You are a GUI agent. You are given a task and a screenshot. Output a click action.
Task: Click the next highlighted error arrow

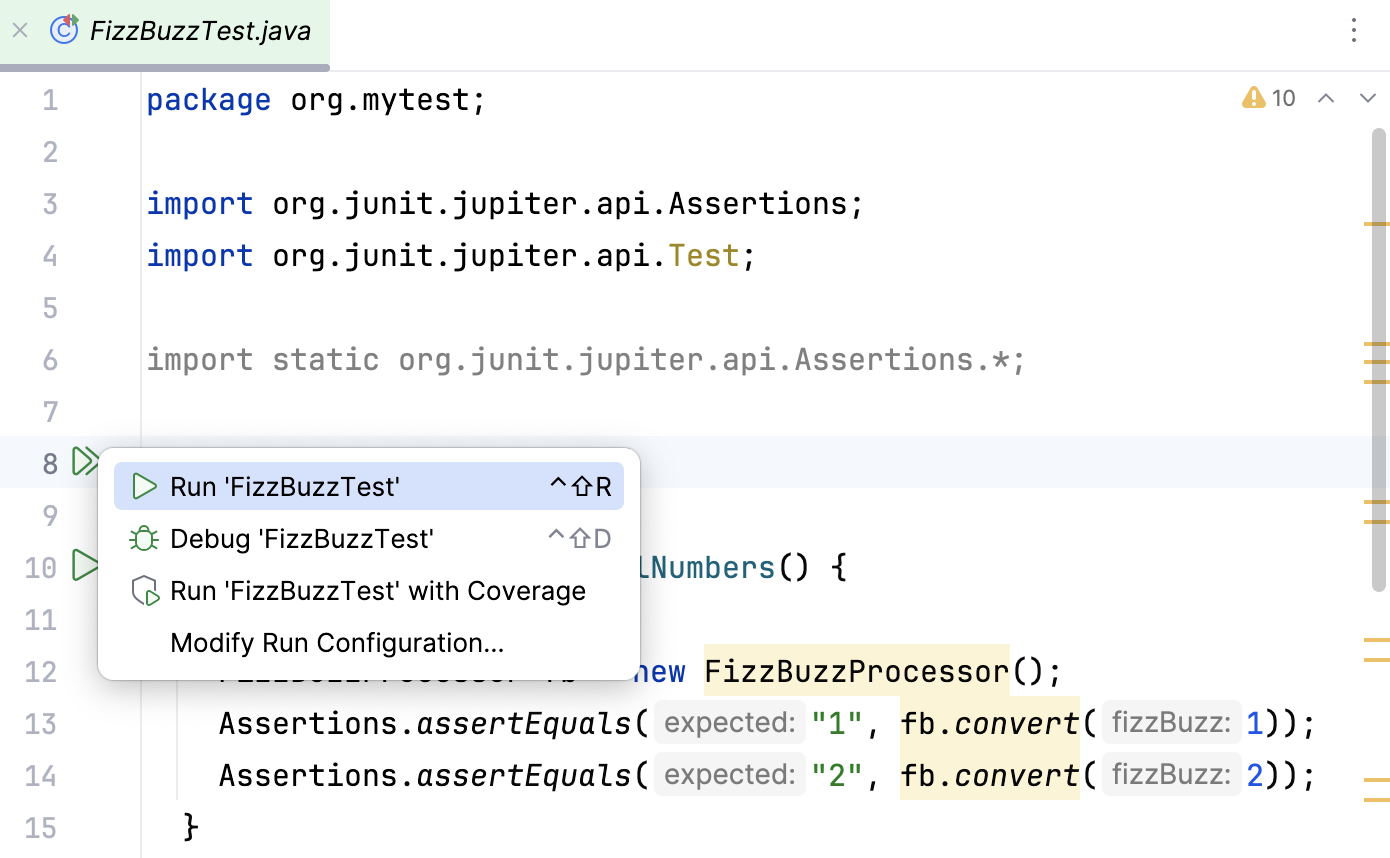pos(1367,98)
